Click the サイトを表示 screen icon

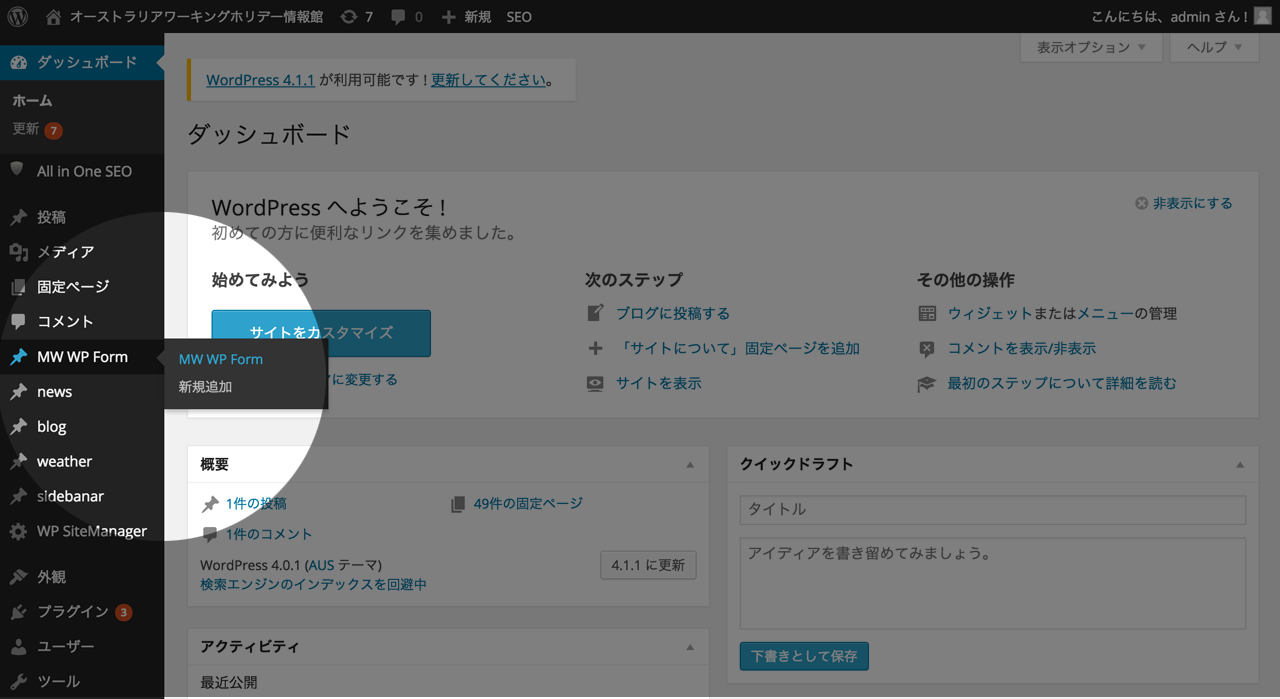[x=595, y=383]
